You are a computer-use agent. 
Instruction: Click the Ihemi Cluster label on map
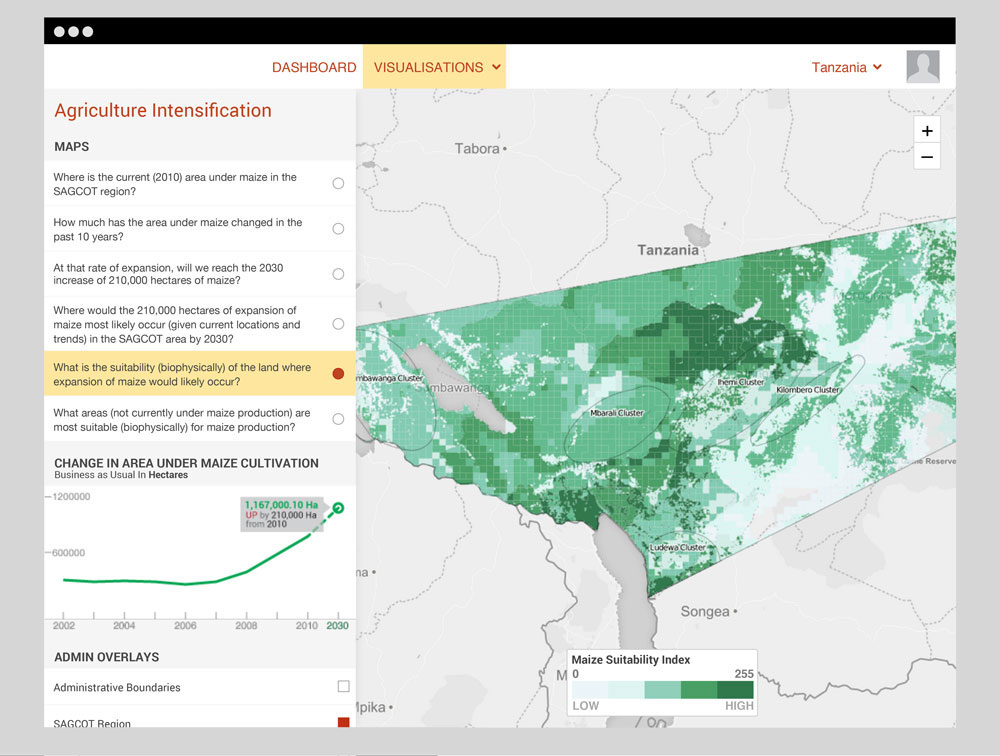[740, 382]
